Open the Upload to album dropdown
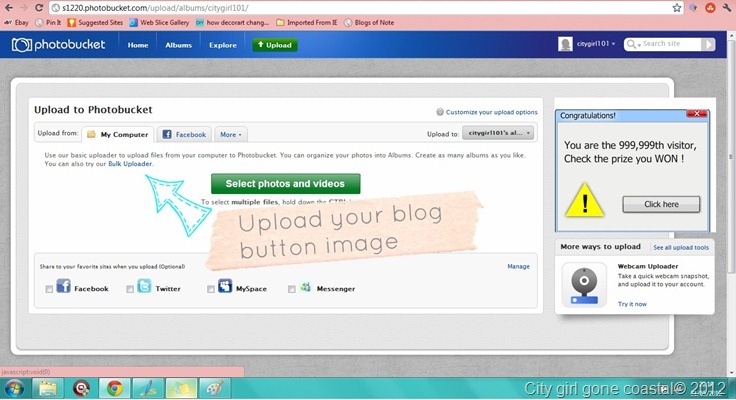Screen dimensions: 736x400 point(498,133)
